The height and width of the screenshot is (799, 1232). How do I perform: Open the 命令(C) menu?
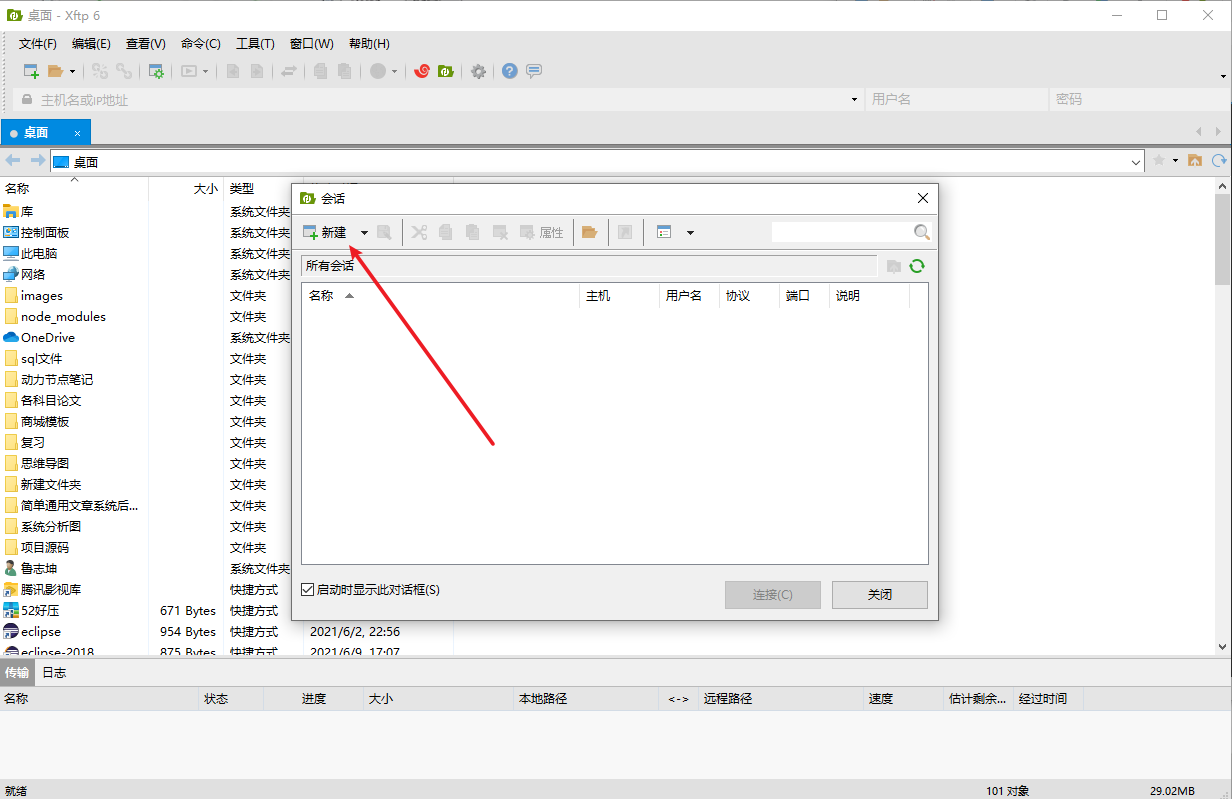pos(201,44)
